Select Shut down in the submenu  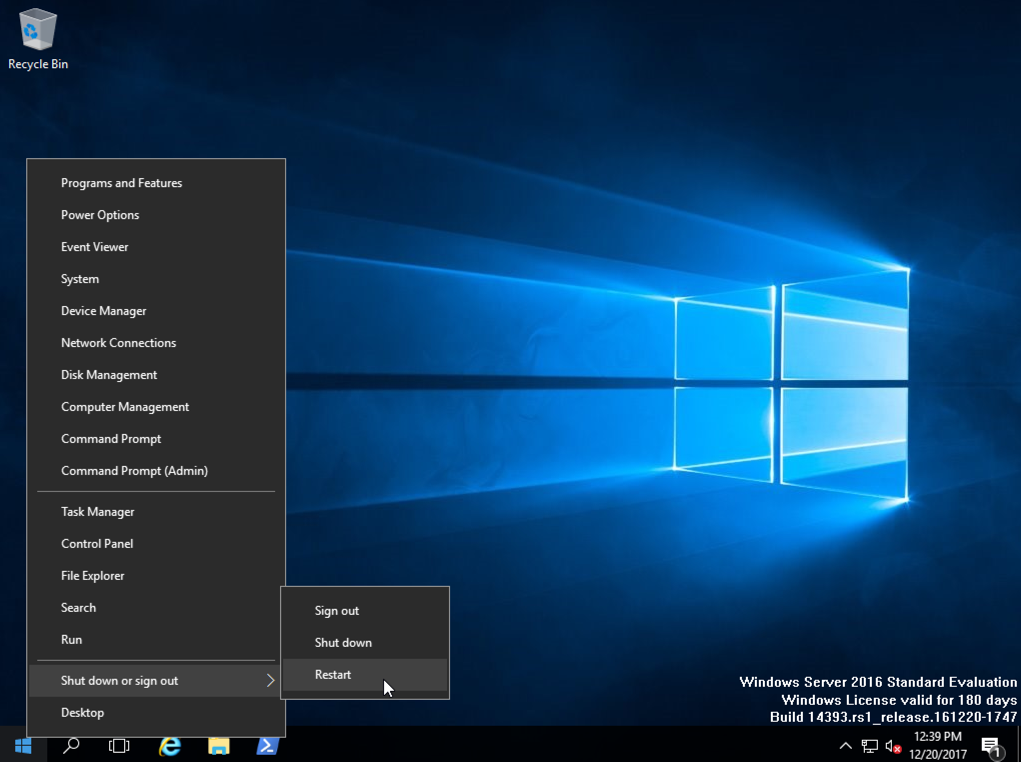click(x=343, y=643)
